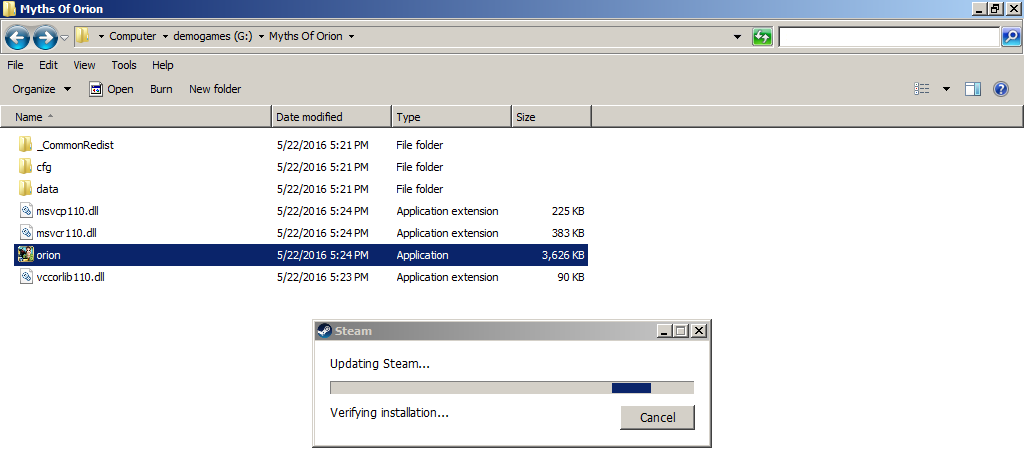Click the folder icon in address bar

point(82,36)
